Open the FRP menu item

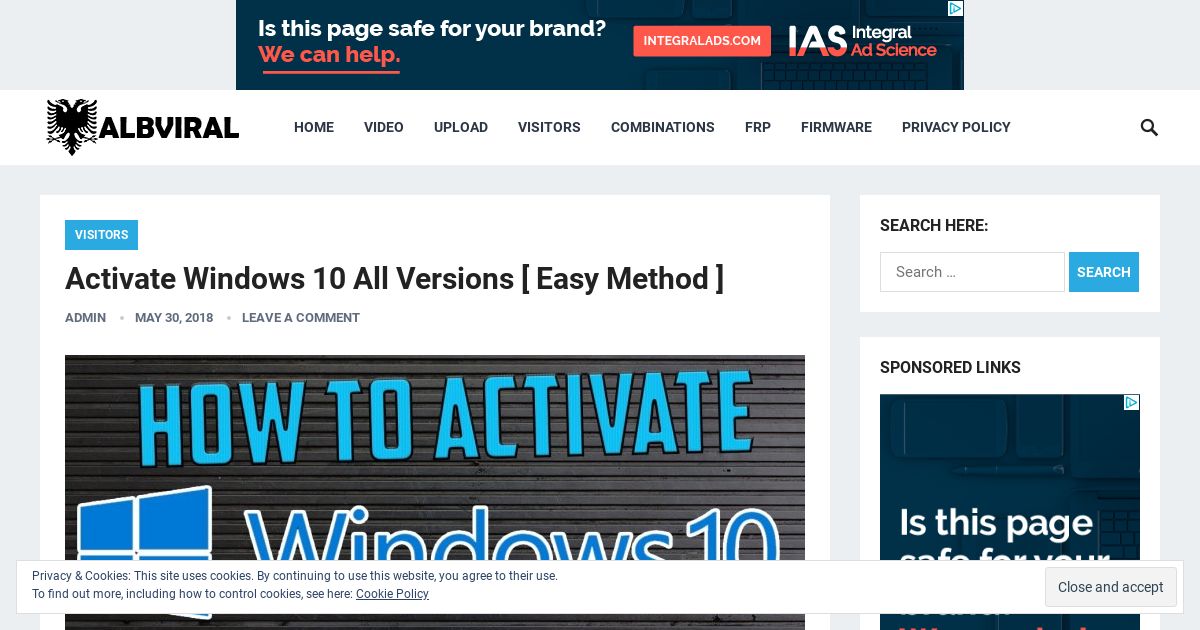(x=758, y=127)
